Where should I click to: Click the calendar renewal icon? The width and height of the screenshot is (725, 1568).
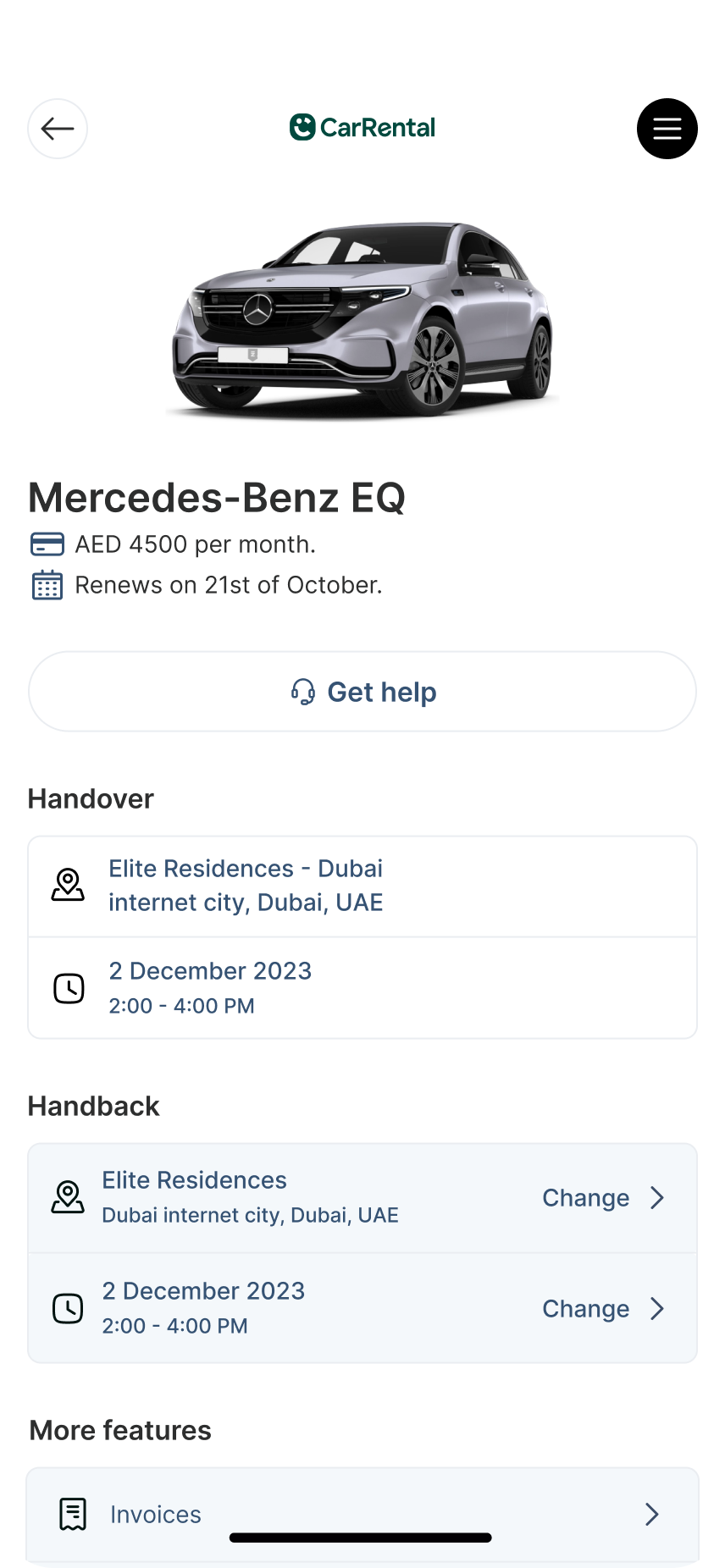47,585
